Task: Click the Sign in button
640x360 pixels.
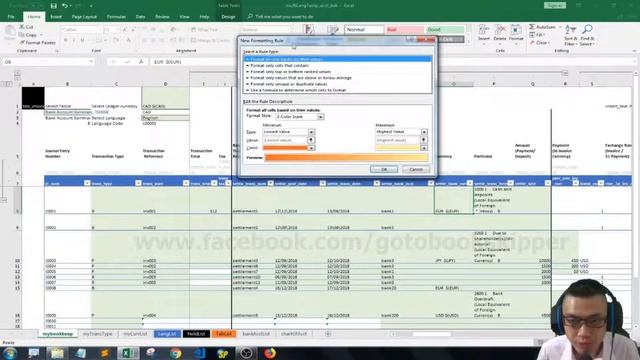Action: tap(555, 5)
